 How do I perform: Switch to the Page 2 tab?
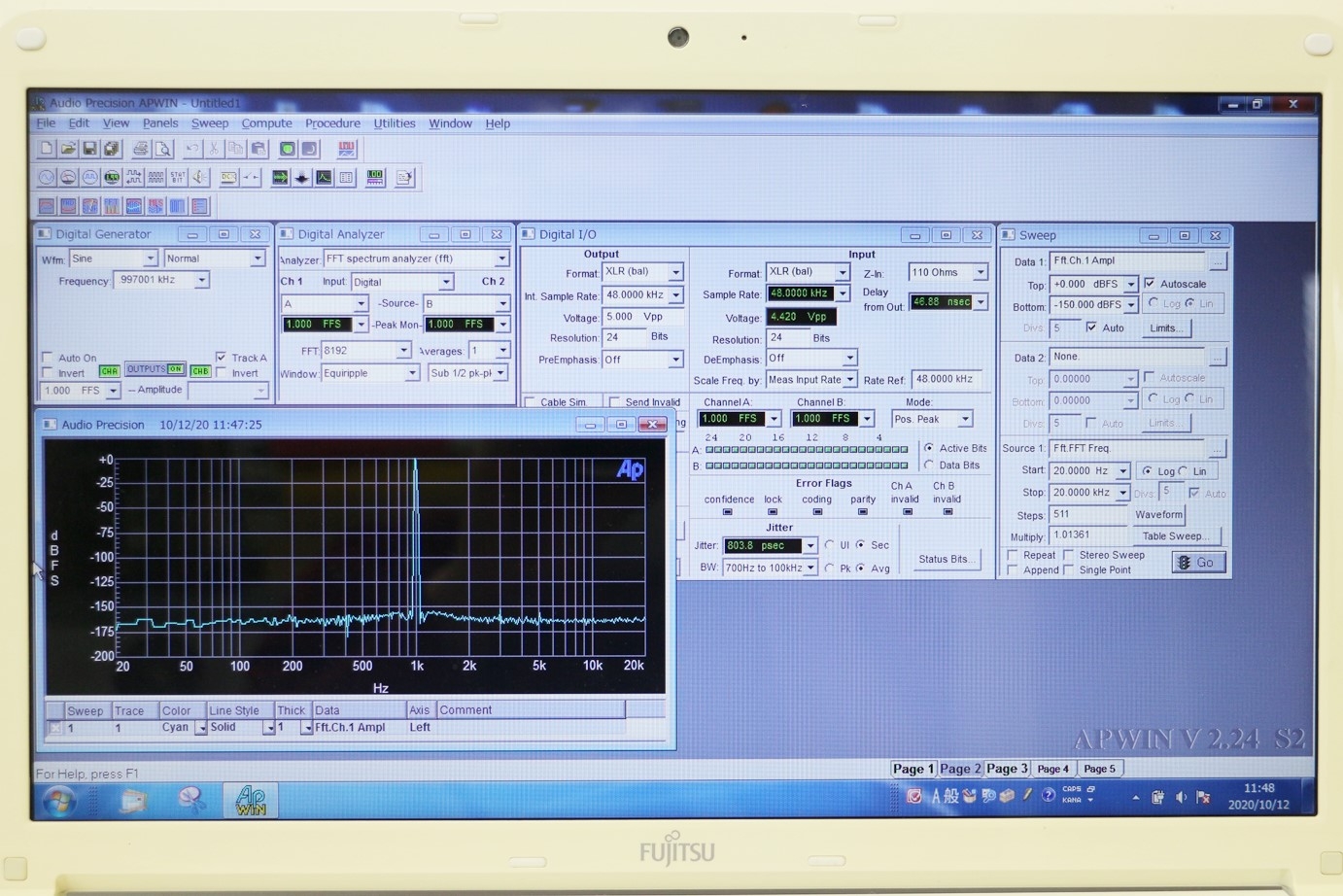[960, 769]
